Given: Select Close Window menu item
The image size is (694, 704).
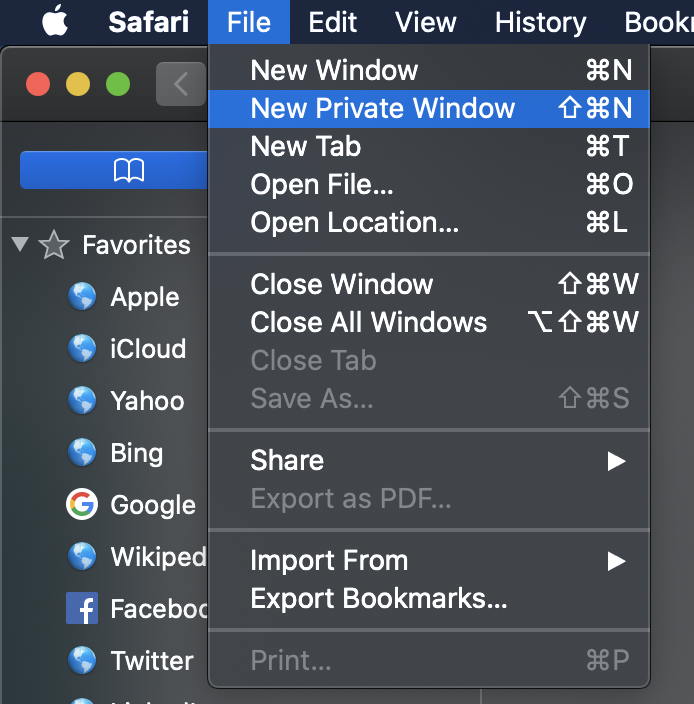Looking at the screenshot, I should point(429,284).
